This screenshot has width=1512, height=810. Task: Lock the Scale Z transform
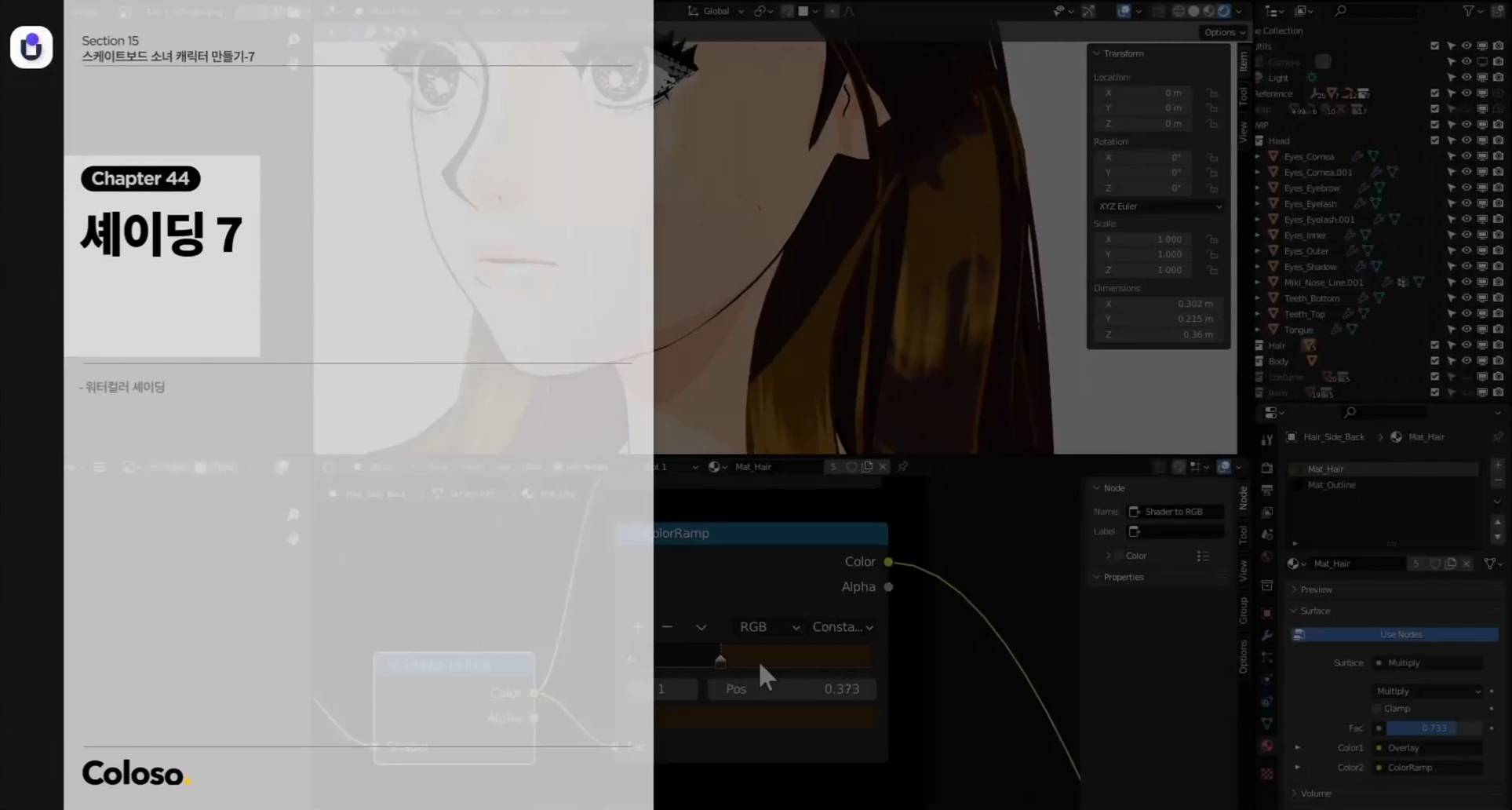[x=1212, y=270]
